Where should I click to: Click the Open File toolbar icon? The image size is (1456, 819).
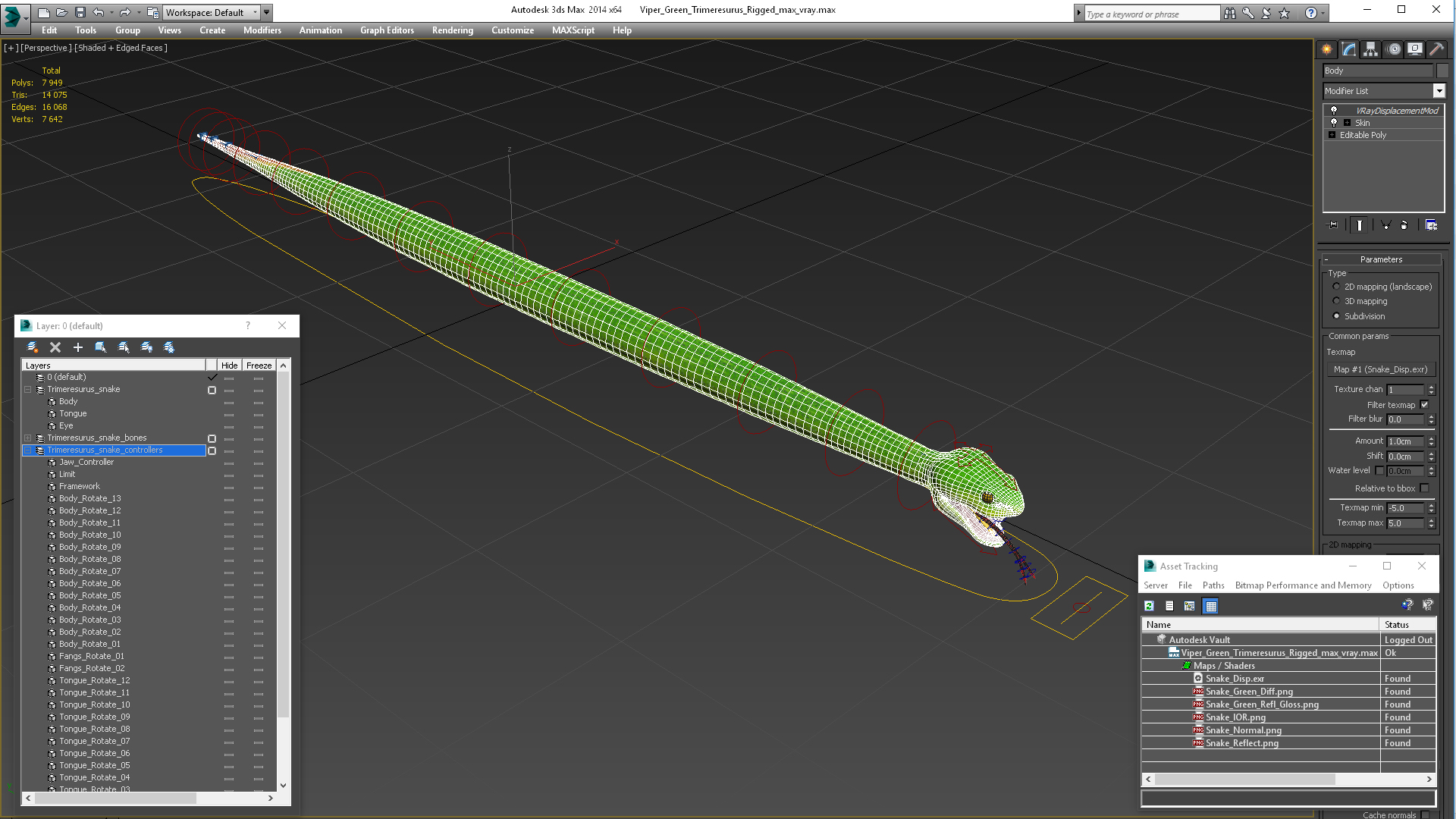tap(61, 12)
